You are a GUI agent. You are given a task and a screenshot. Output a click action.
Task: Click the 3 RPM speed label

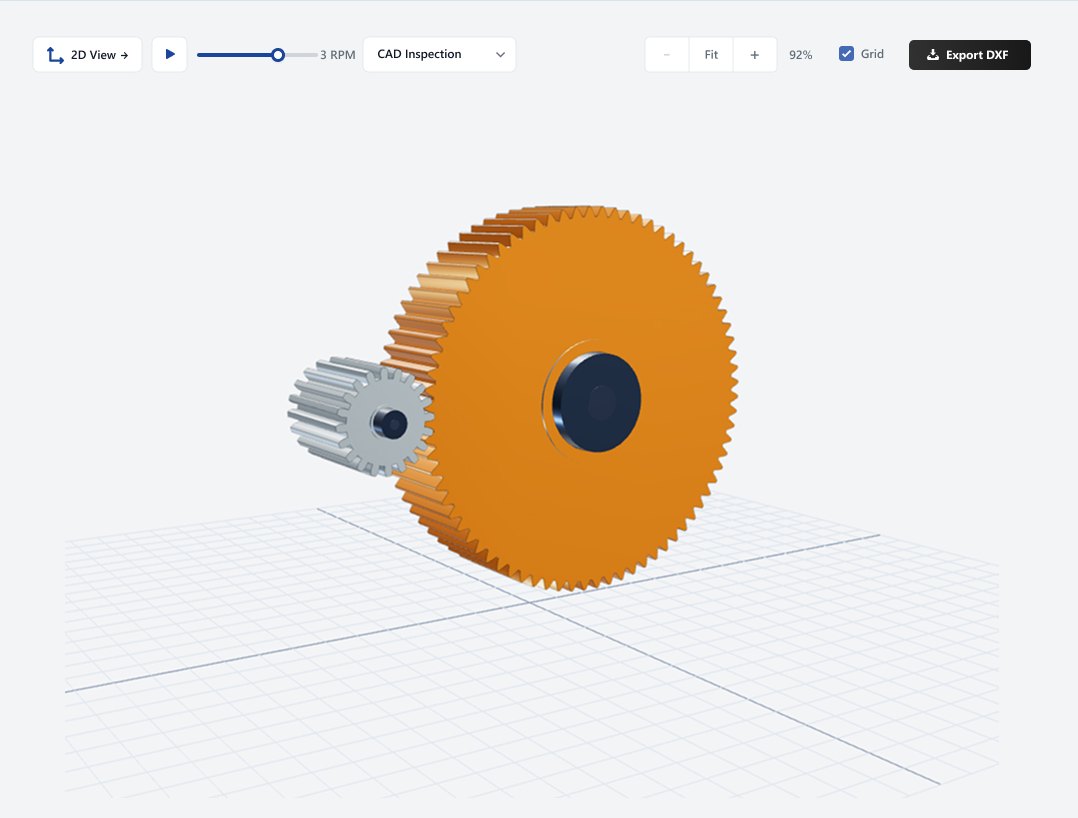pos(338,55)
